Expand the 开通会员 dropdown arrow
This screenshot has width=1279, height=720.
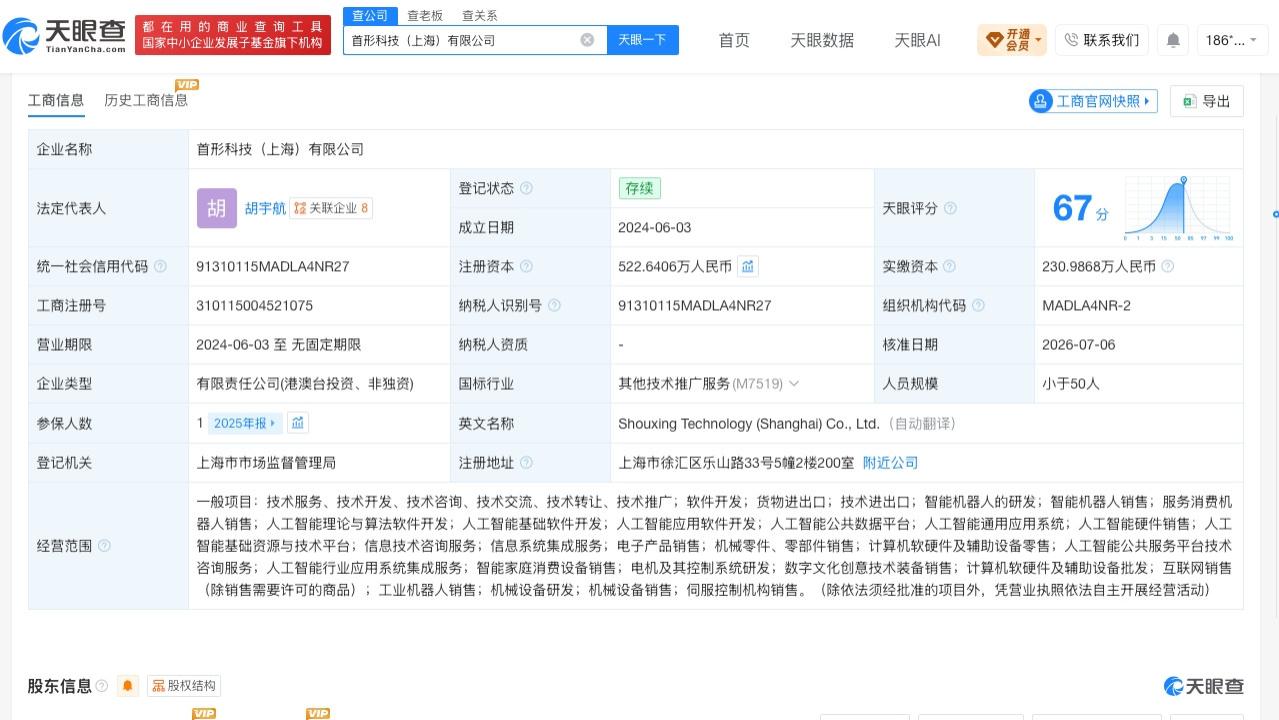coord(1039,41)
